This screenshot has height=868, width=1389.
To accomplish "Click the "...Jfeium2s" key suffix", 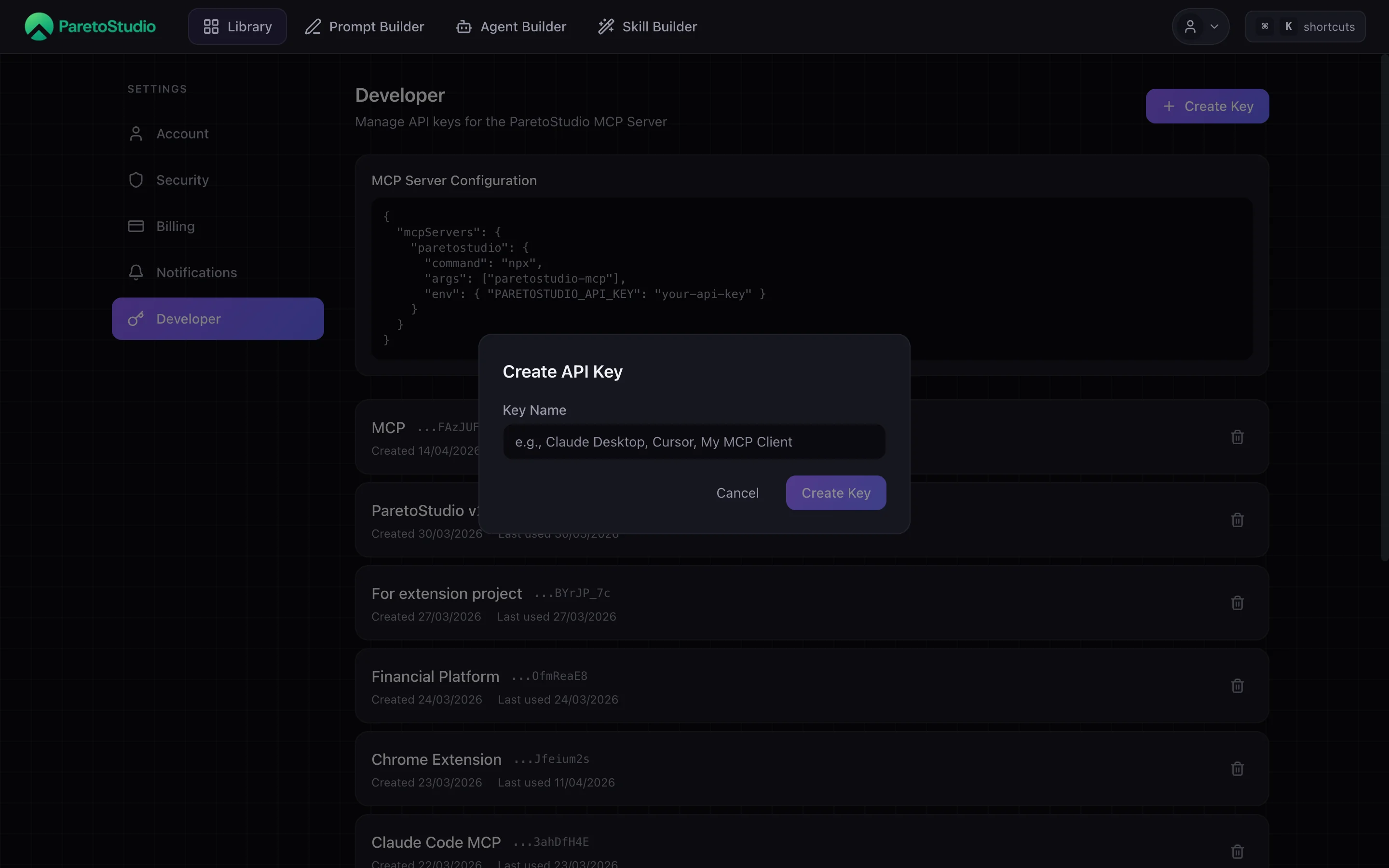I will point(552,759).
